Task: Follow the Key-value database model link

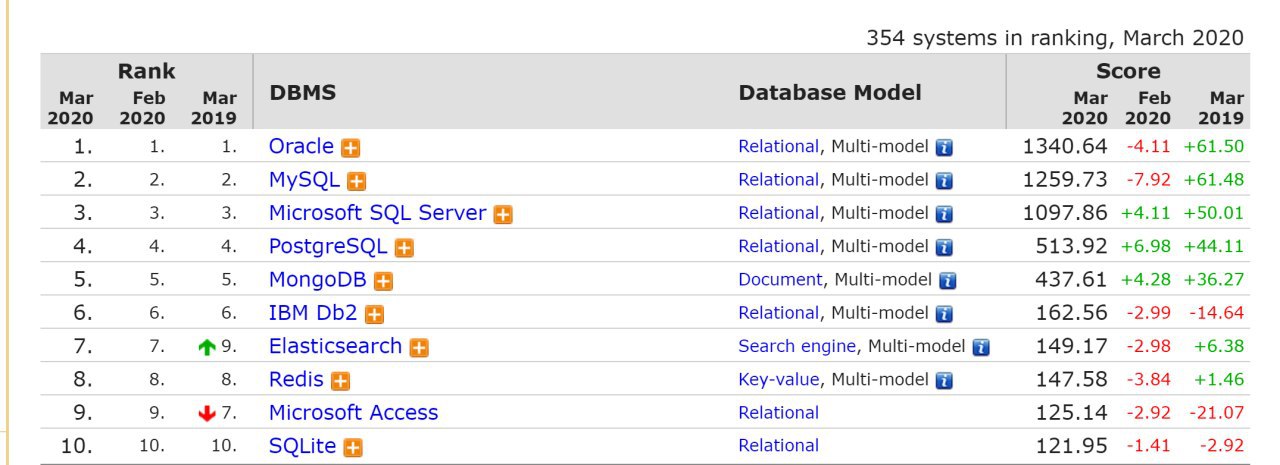Action: tap(779, 379)
